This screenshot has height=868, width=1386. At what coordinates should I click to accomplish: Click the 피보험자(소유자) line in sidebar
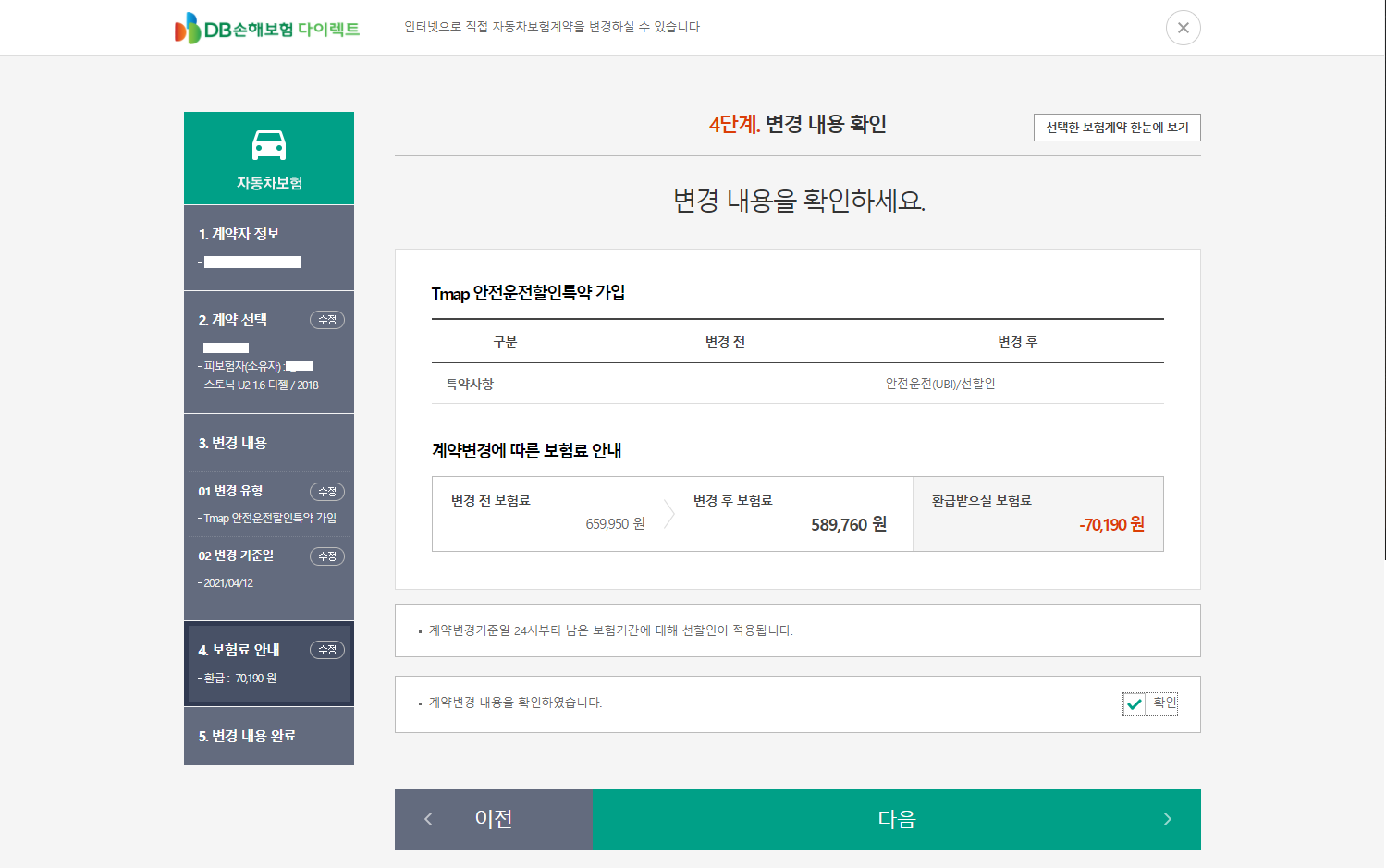coord(255,366)
